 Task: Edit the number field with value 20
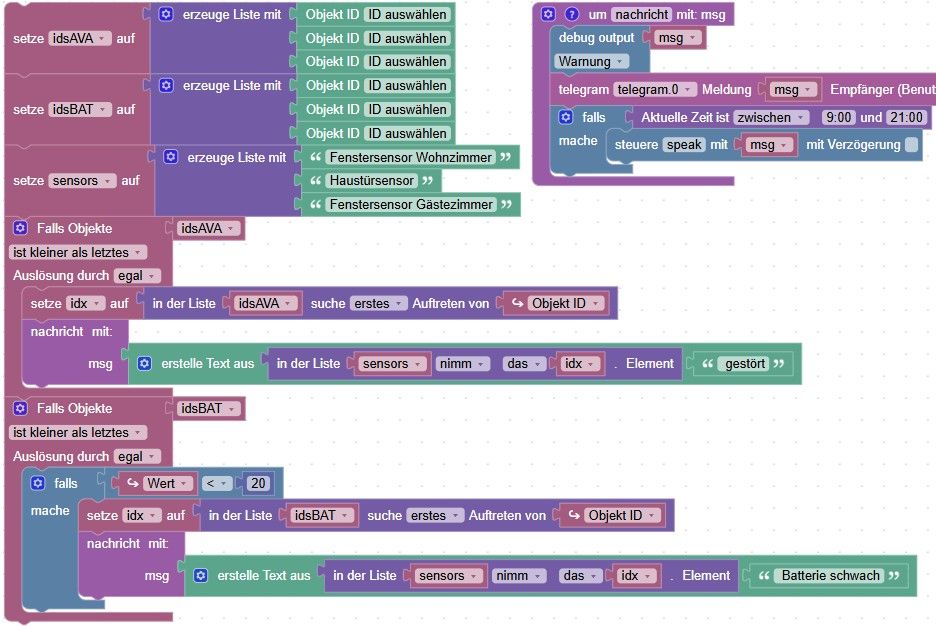258,483
